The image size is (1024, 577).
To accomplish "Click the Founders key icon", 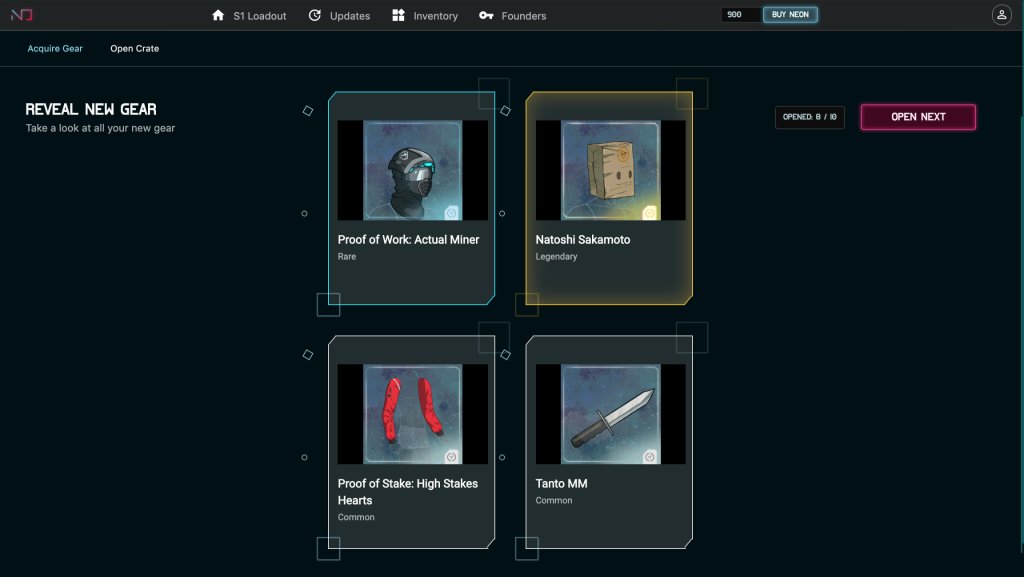I will (x=486, y=16).
